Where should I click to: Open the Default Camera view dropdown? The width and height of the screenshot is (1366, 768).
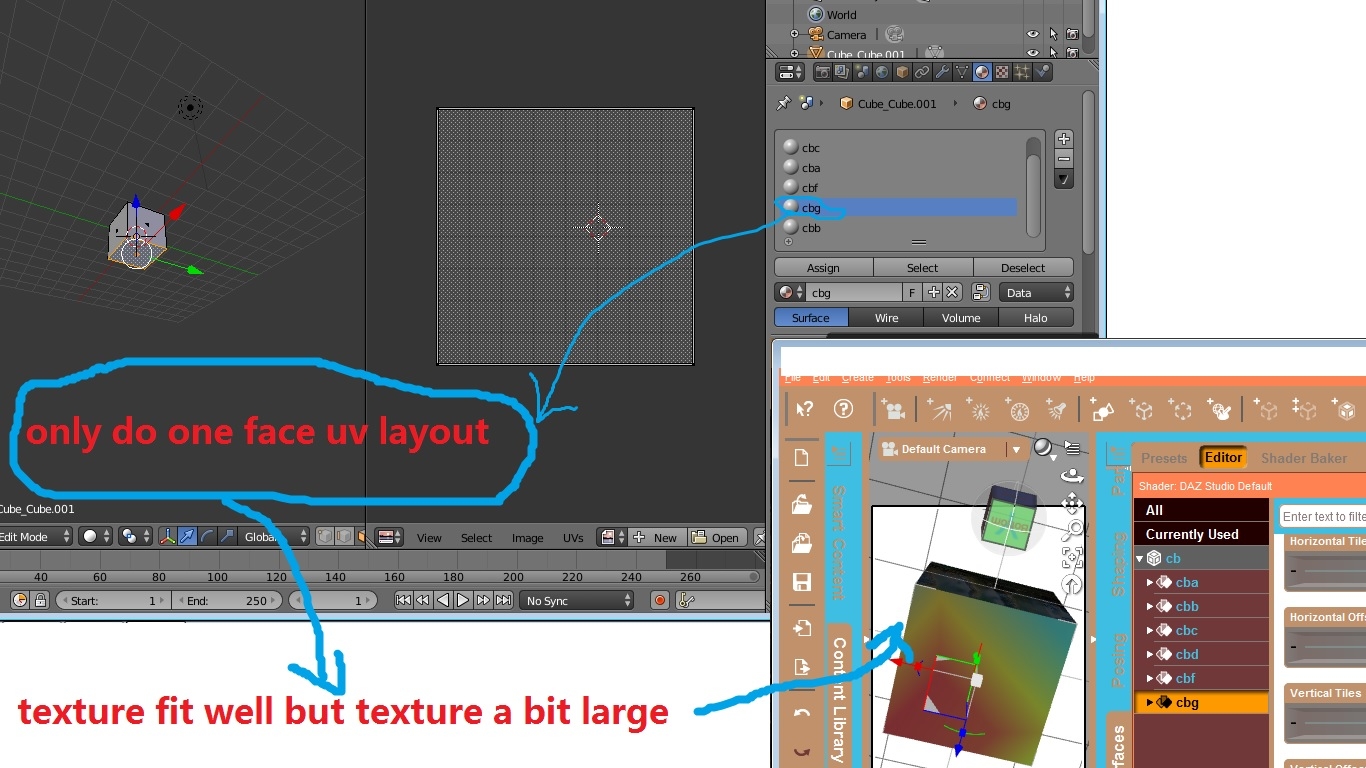click(1016, 450)
